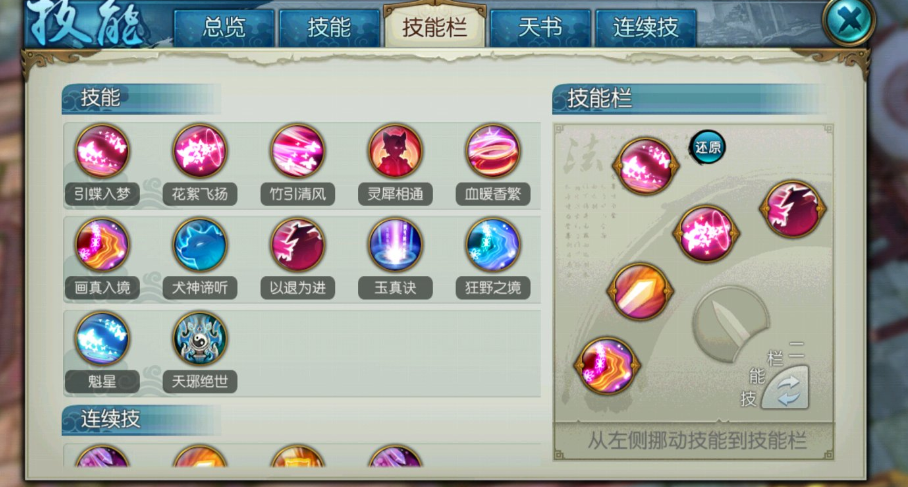
Task: Select the 魁星 skill icon
Action: [x=102, y=339]
